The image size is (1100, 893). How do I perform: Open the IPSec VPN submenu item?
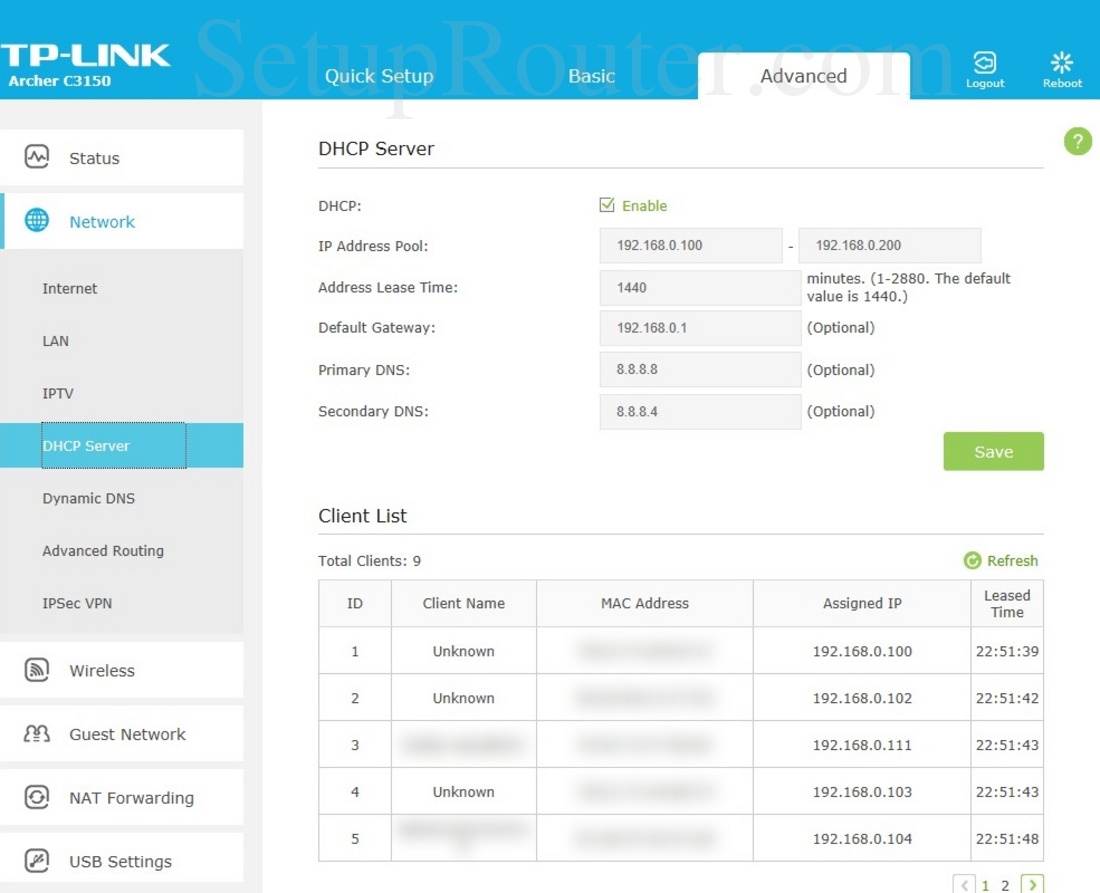(77, 603)
